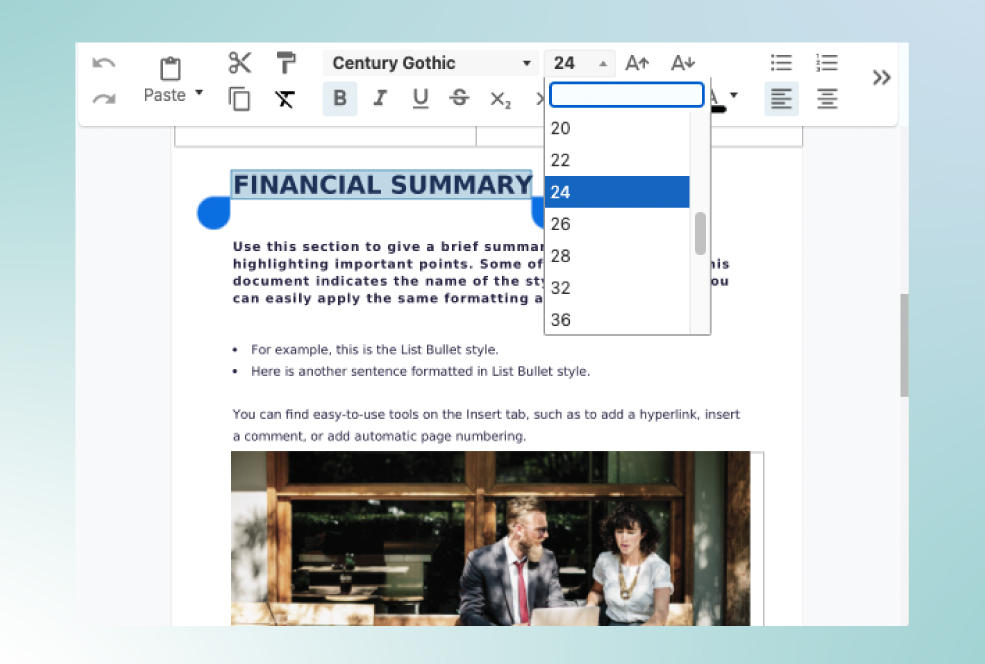985x664 pixels.
Task: Select the Format Painter tool
Action: [x=286, y=63]
